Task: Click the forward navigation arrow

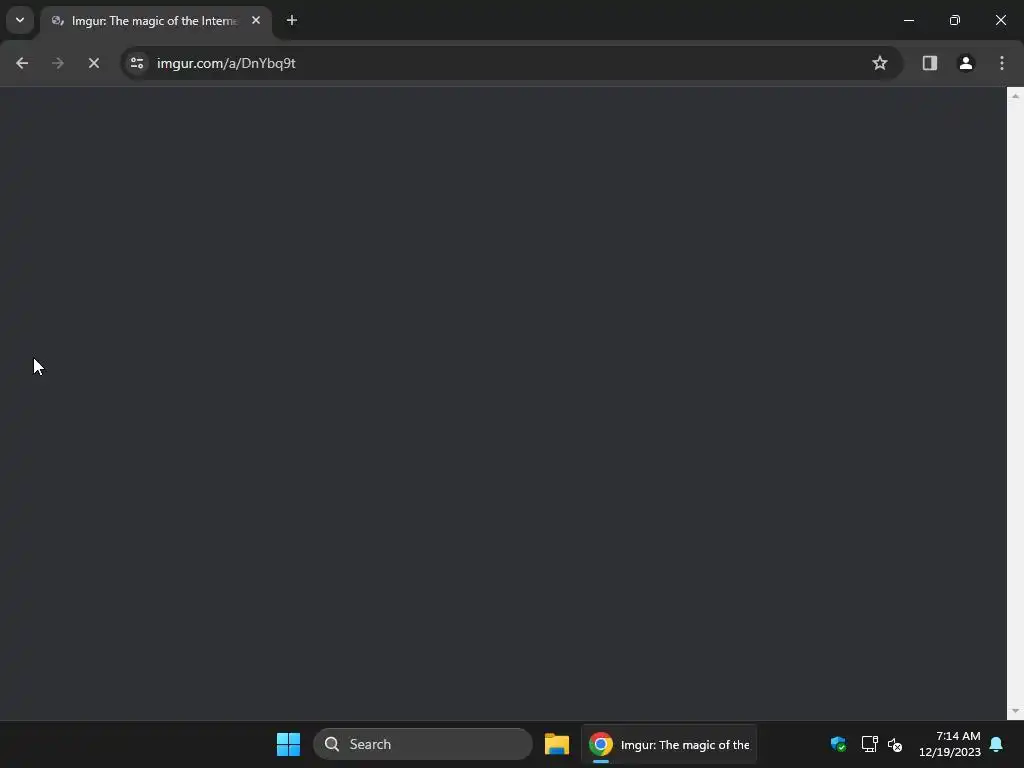Action: [57, 63]
